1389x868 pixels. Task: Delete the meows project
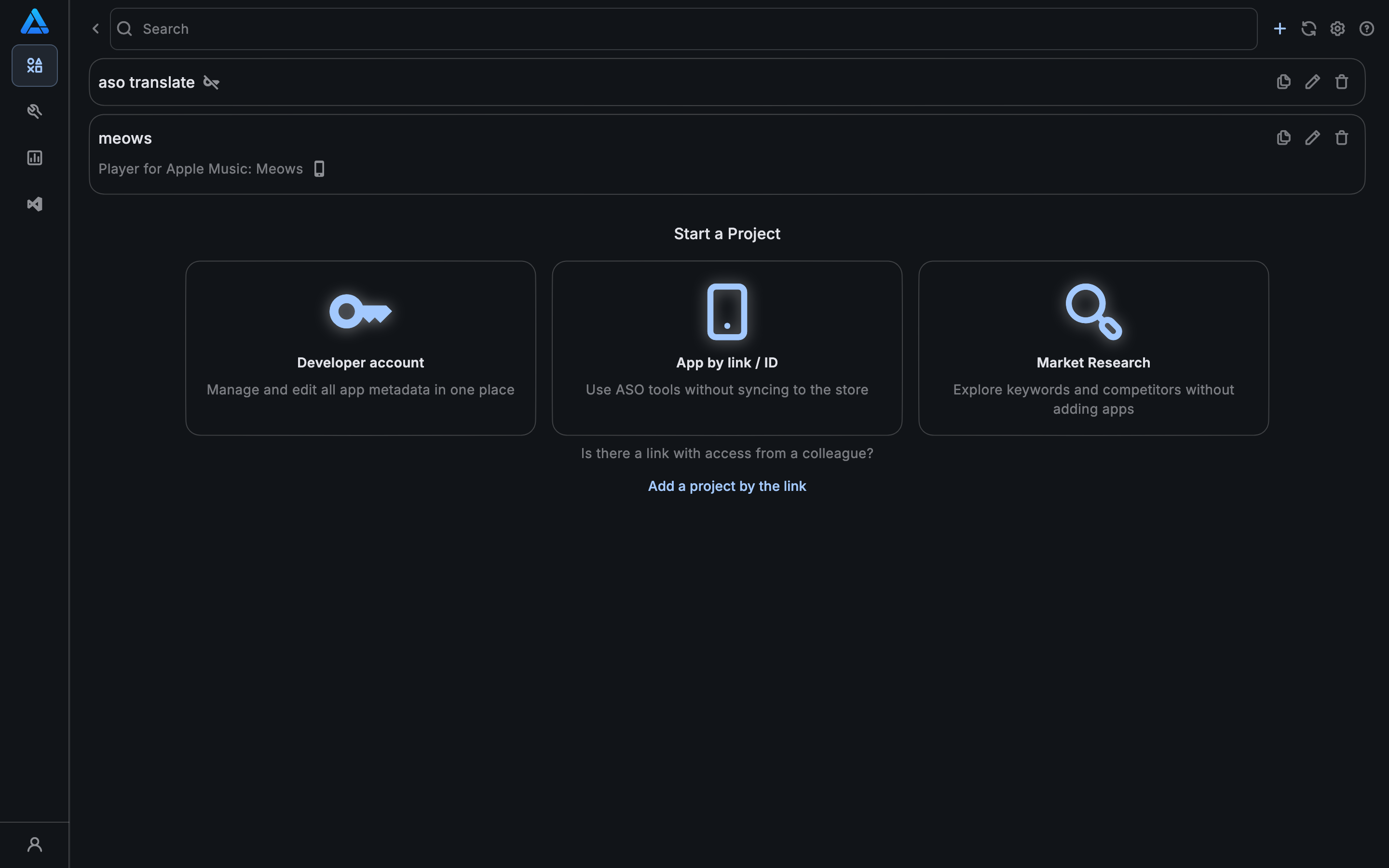[x=1341, y=138]
